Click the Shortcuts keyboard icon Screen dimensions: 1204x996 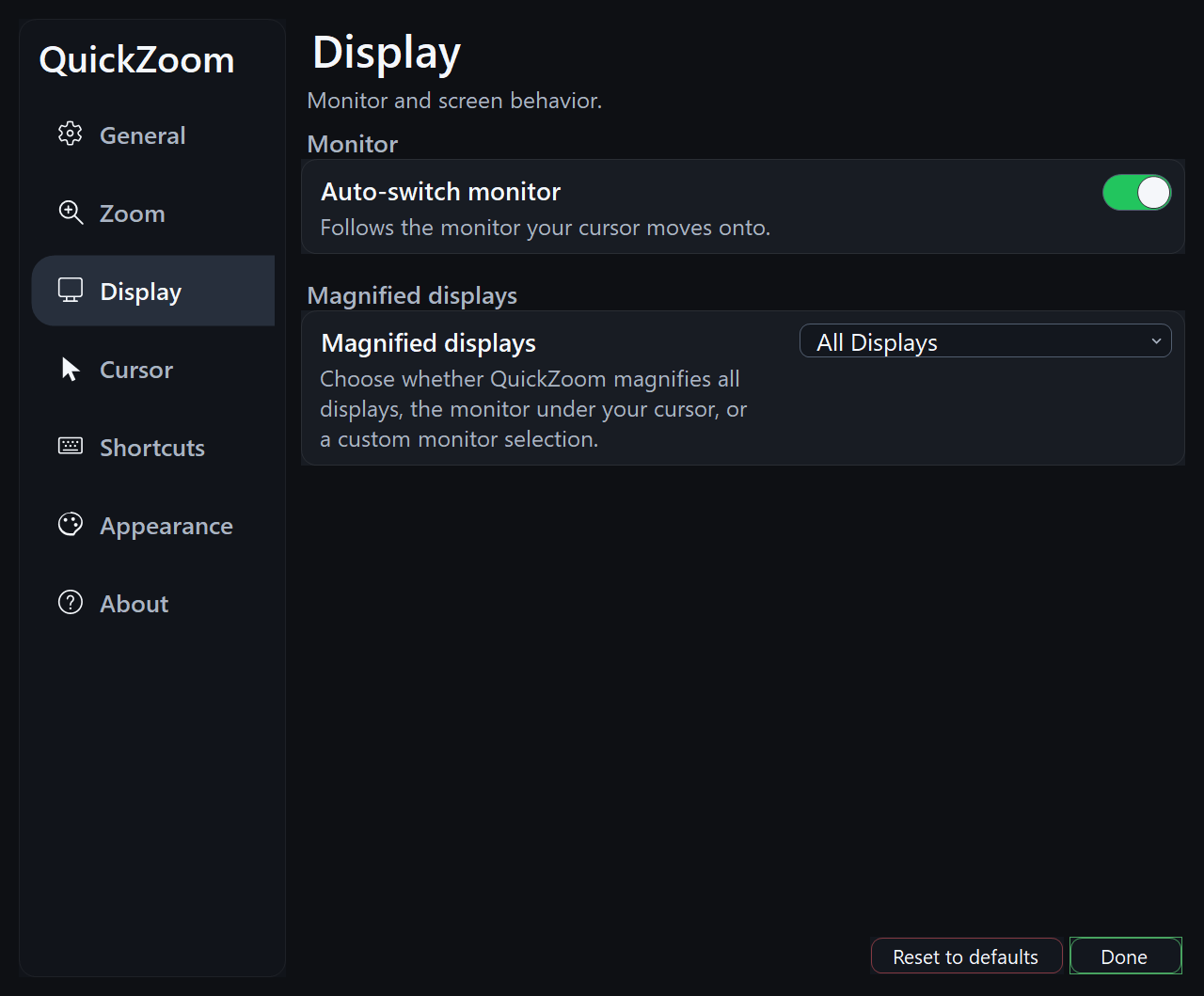click(x=71, y=447)
